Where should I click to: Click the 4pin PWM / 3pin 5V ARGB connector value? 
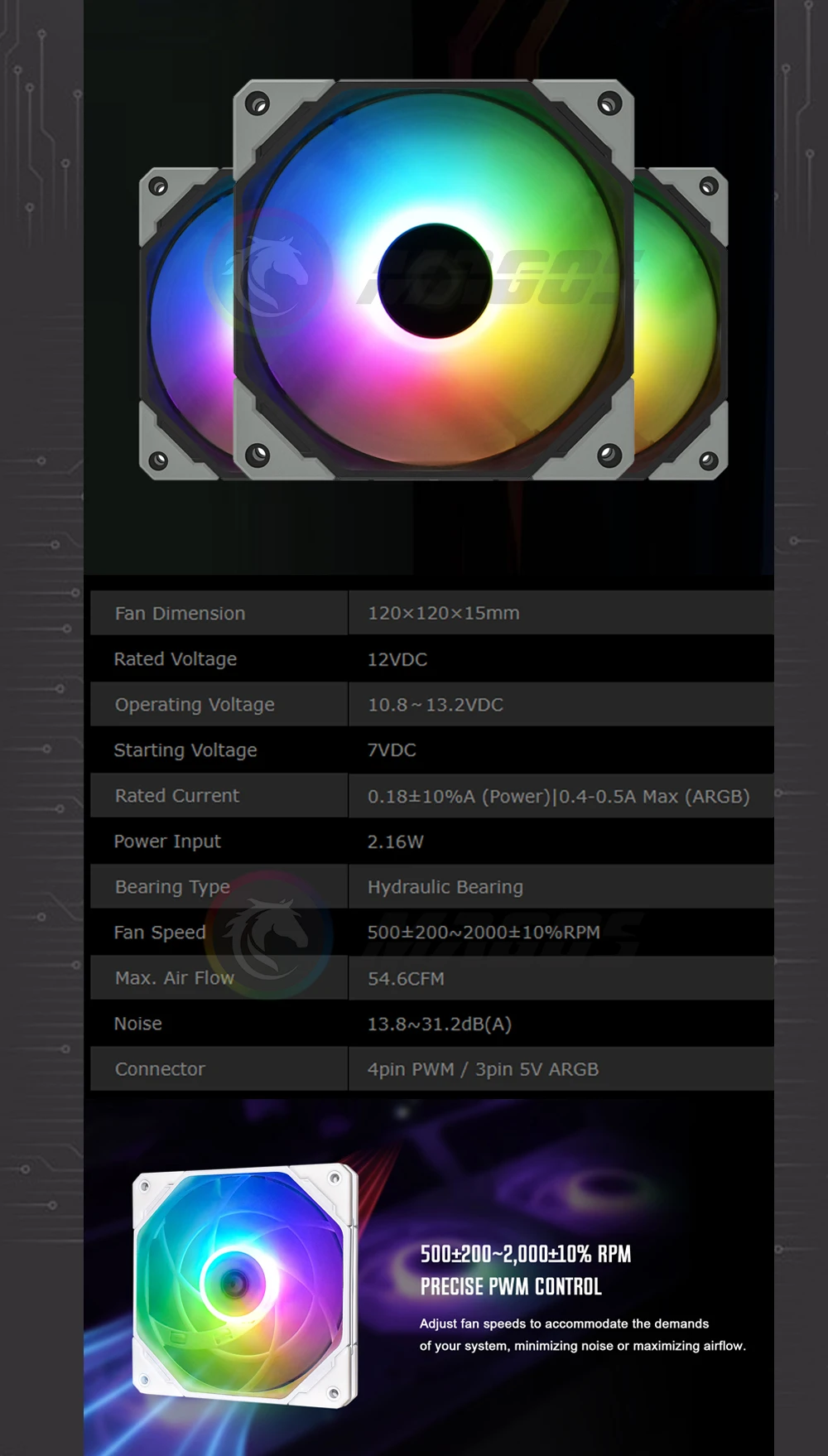(x=483, y=1069)
